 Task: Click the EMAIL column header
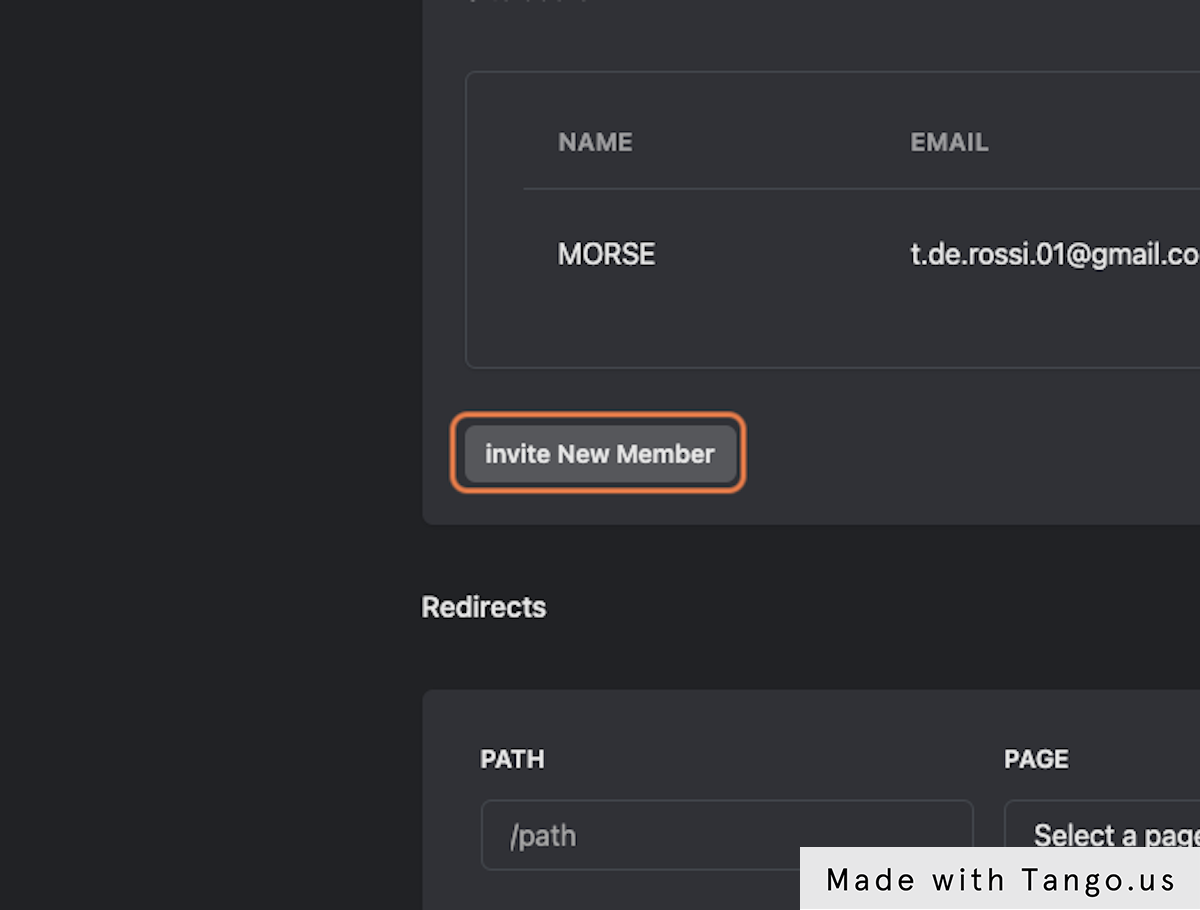click(949, 142)
